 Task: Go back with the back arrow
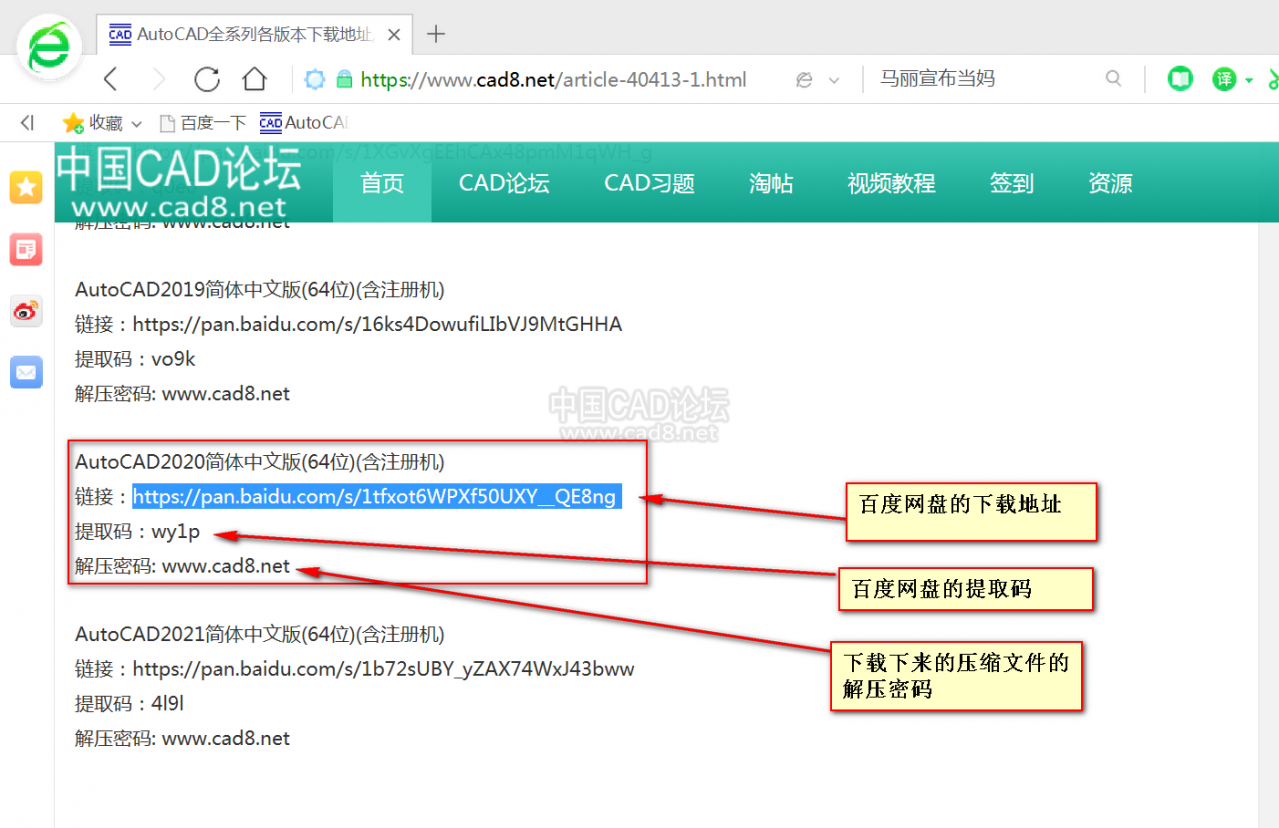pos(111,79)
